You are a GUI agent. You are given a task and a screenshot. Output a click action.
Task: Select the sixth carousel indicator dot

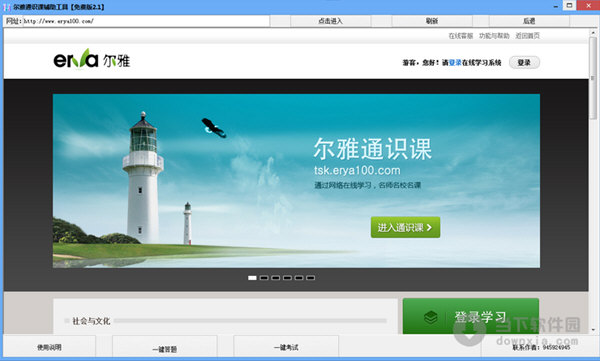[x=311, y=278]
